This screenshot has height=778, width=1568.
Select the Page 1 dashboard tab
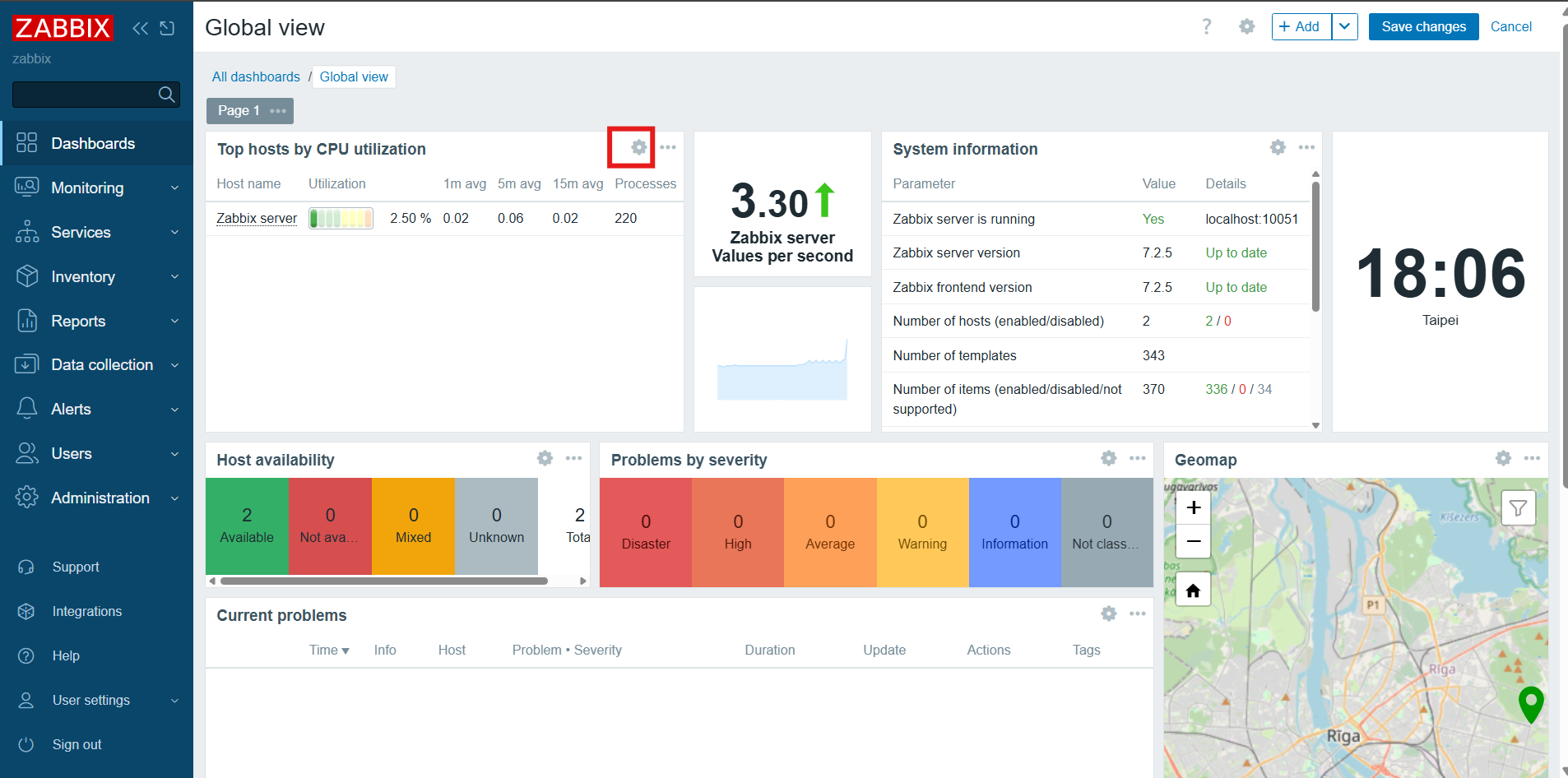239,110
